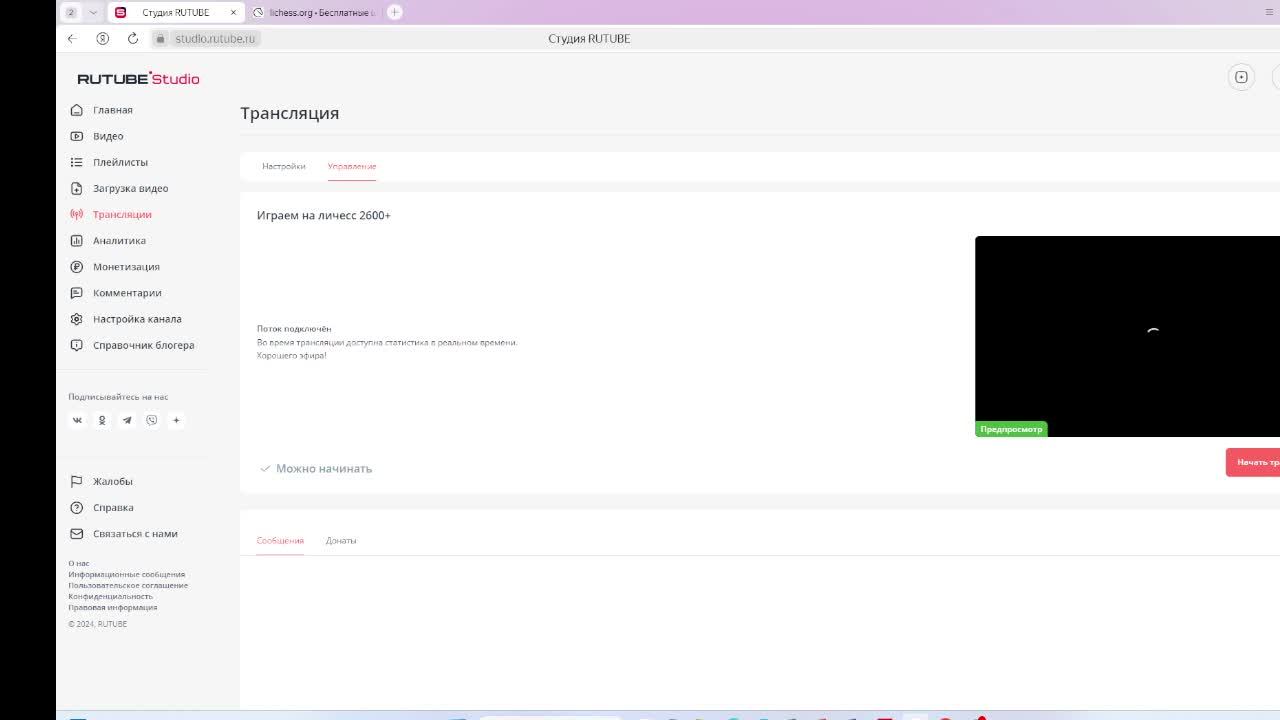Viewport: 1280px width, 720px height.
Task: Open the Telegram social icon
Action: pos(127,420)
